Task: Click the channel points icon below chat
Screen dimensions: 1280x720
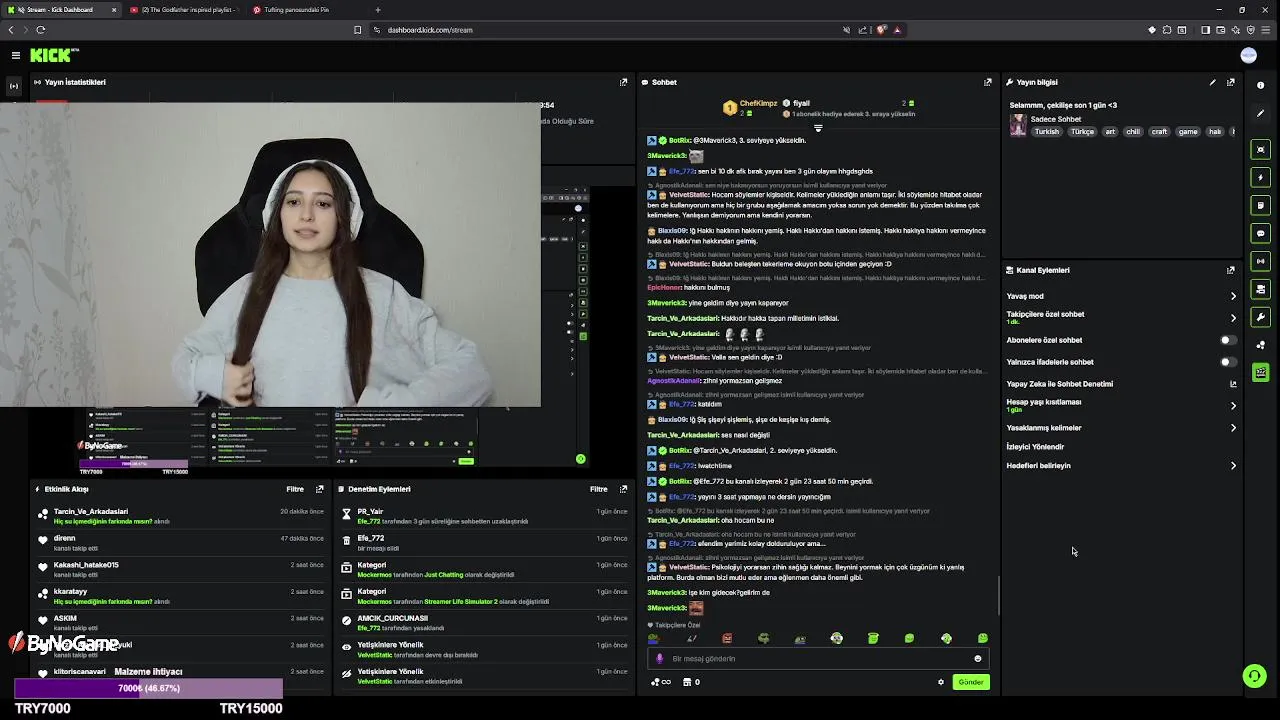Action: 661,682
